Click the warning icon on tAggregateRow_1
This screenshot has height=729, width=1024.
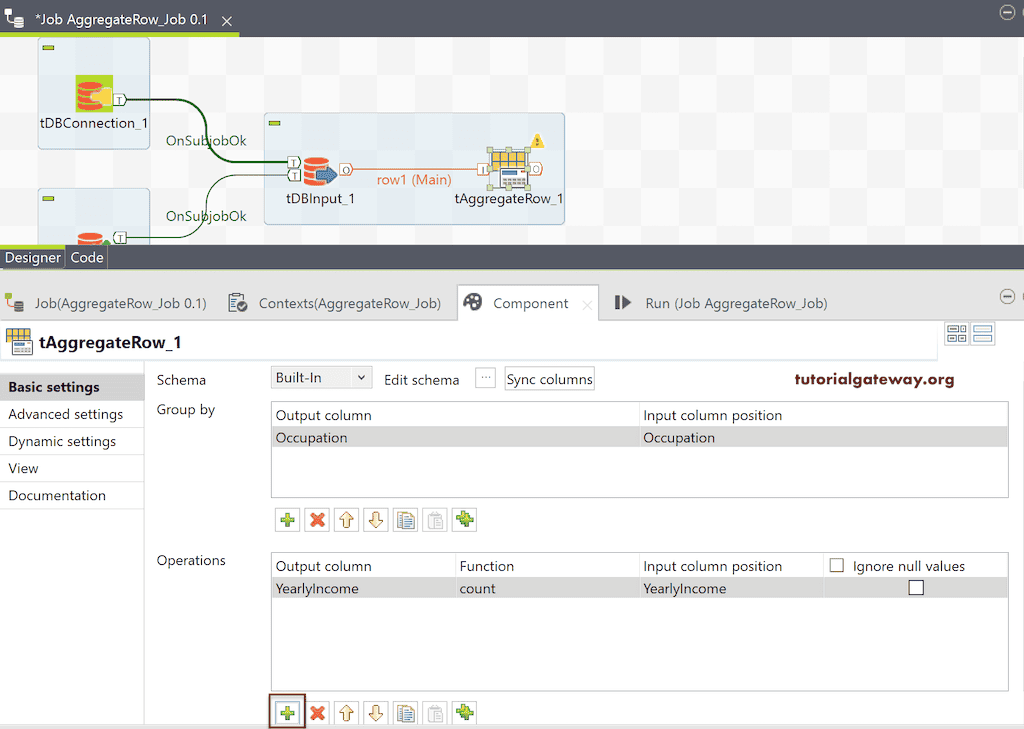point(537,141)
